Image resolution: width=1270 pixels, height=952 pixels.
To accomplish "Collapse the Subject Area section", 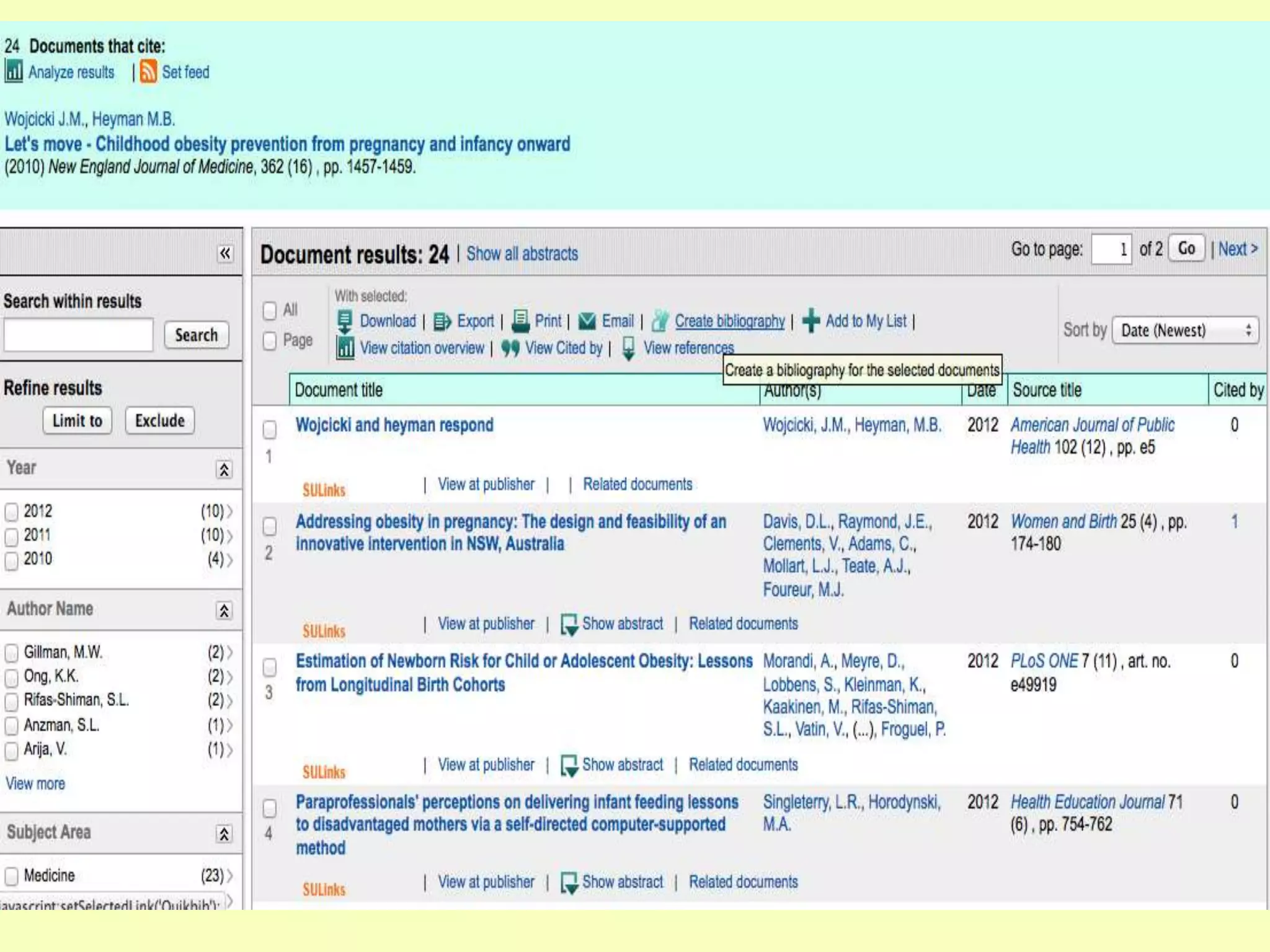I will 224,834.
